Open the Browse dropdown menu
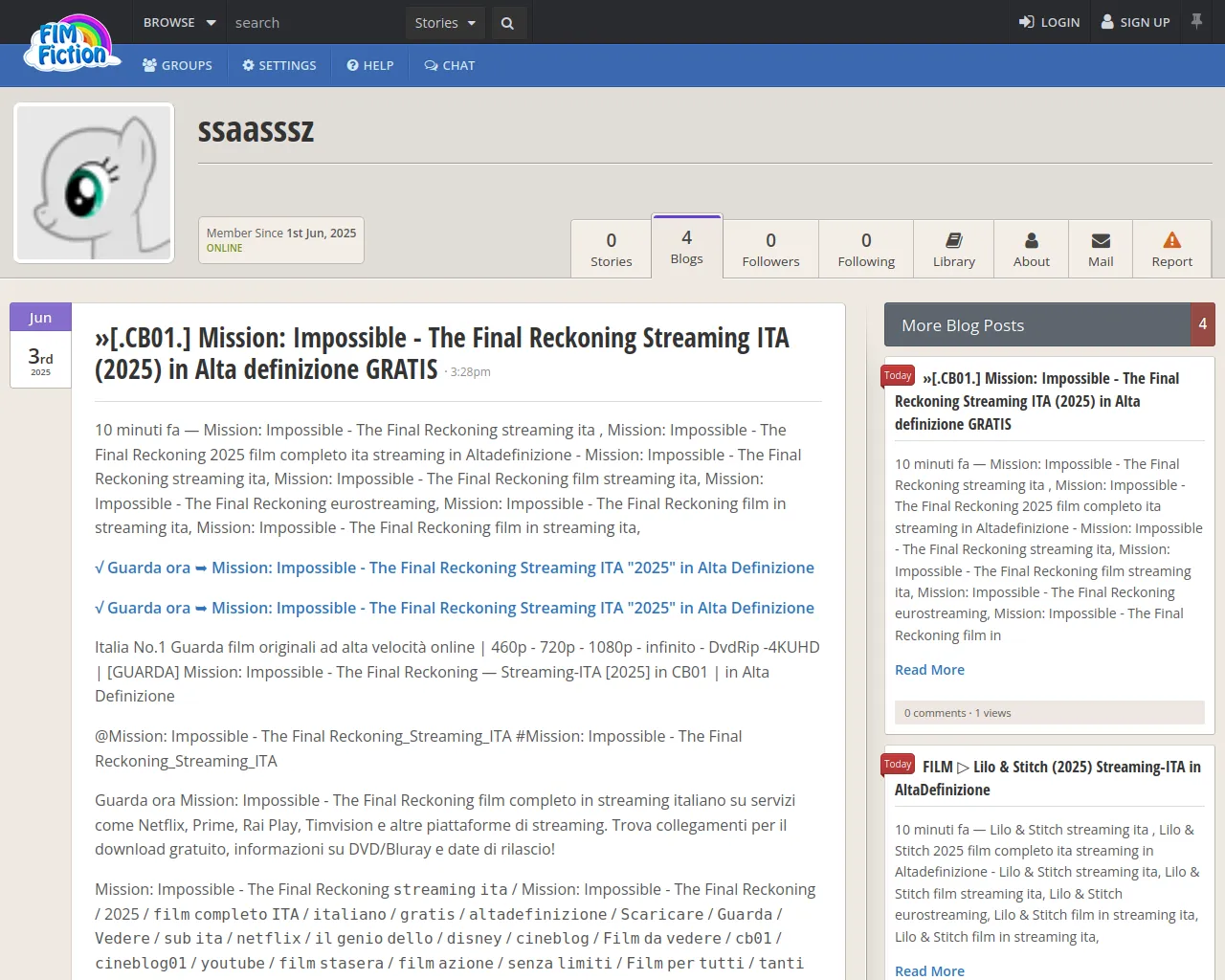The height and width of the screenshot is (980, 1225). point(180,22)
